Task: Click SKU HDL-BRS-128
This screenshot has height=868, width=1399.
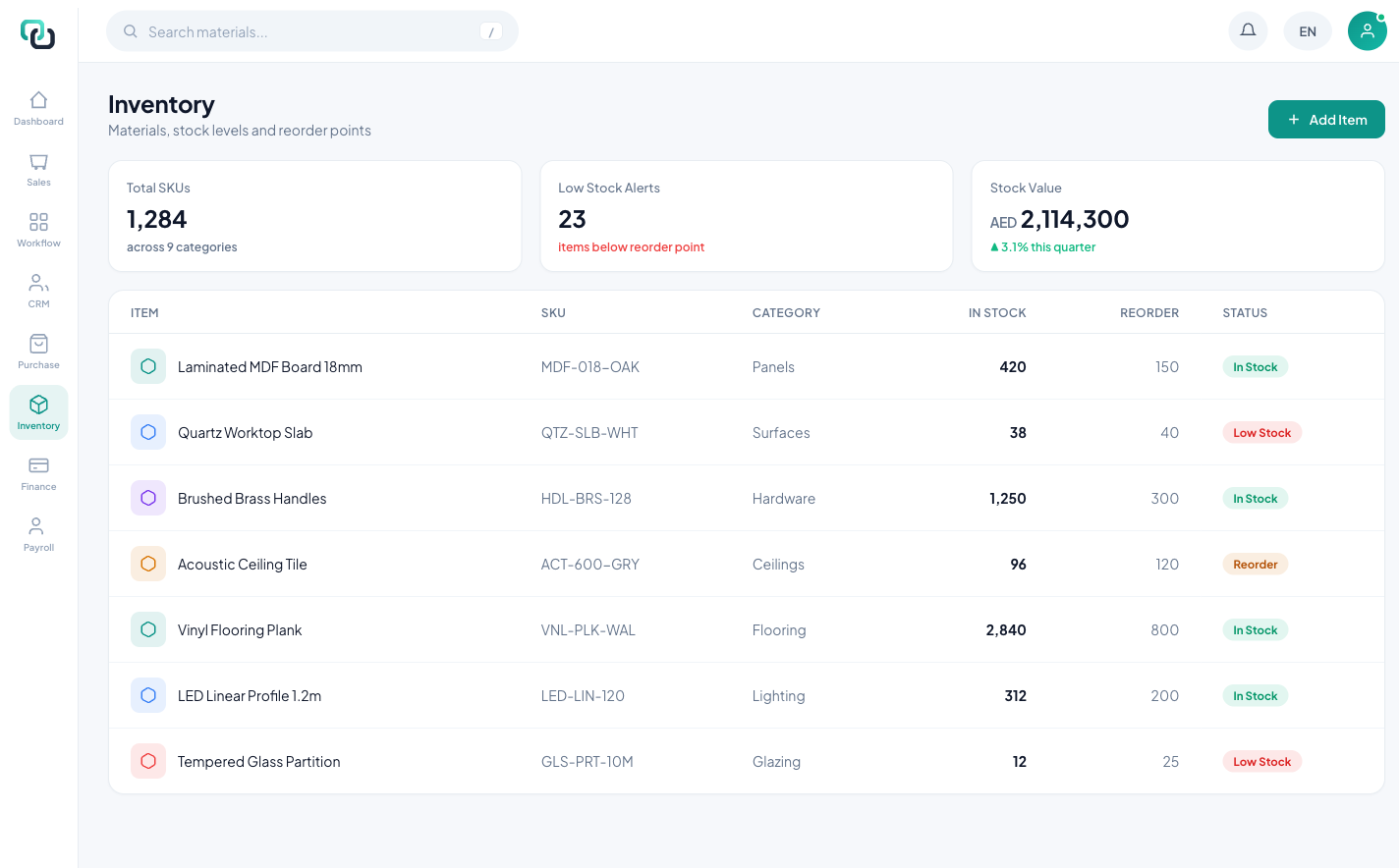Action: point(587,499)
